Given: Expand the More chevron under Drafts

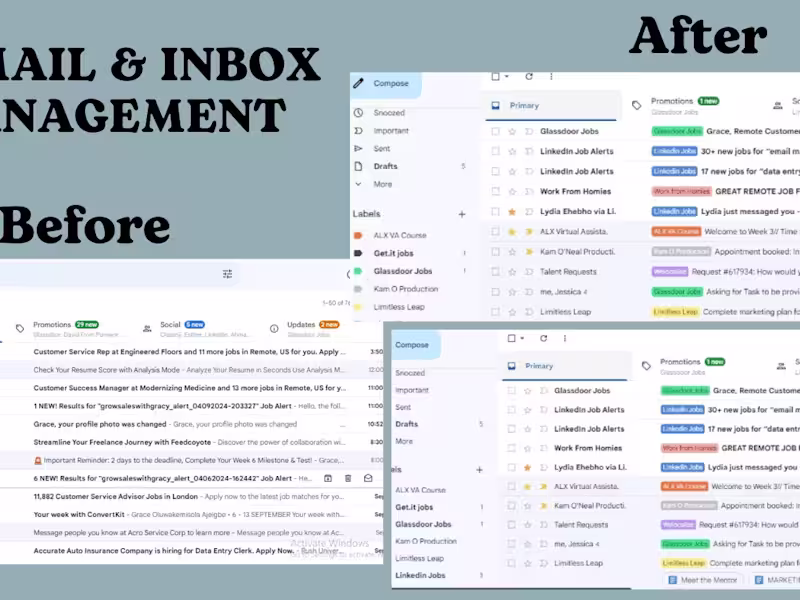Looking at the screenshot, I should 359,184.
